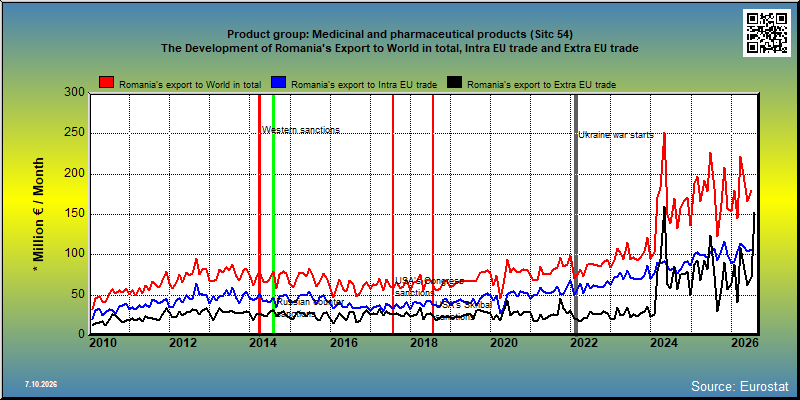
Task: Click the "Source: Eurostat" label
Action: [739, 386]
